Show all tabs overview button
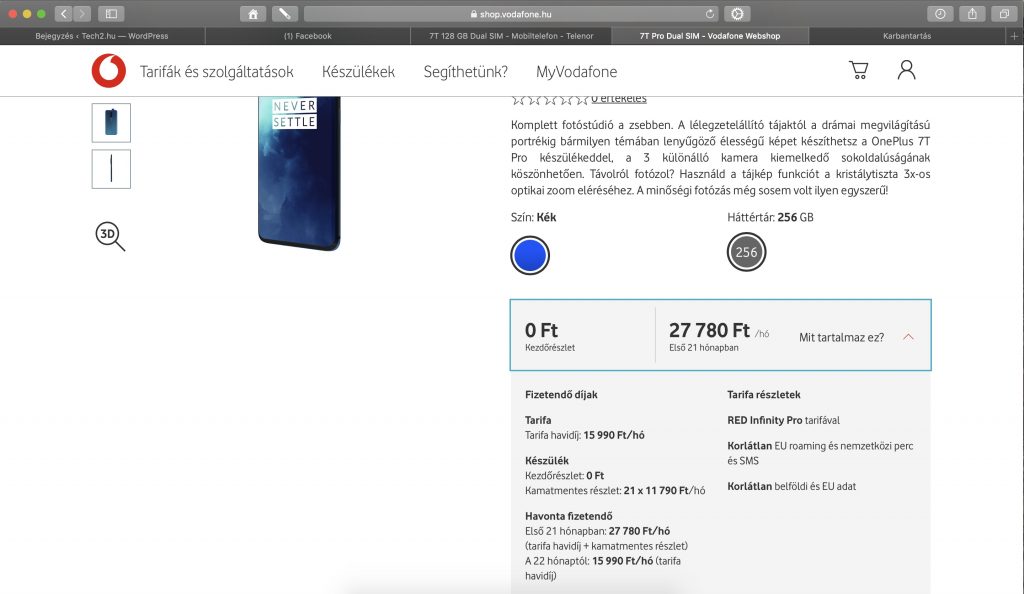Viewport: 1024px width, 594px height. 1004,14
